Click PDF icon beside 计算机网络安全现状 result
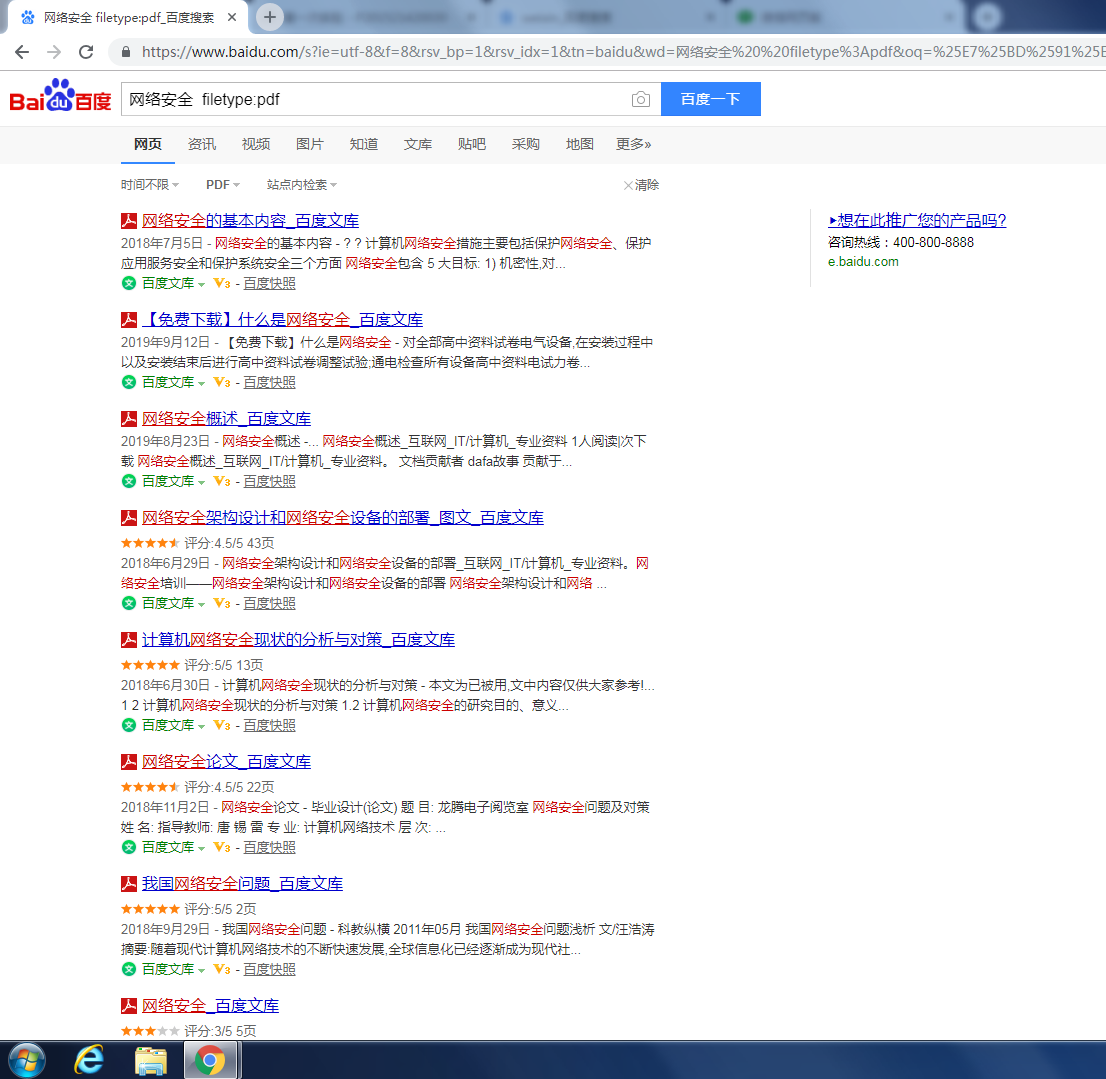This screenshot has width=1106, height=1079. (x=128, y=640)
